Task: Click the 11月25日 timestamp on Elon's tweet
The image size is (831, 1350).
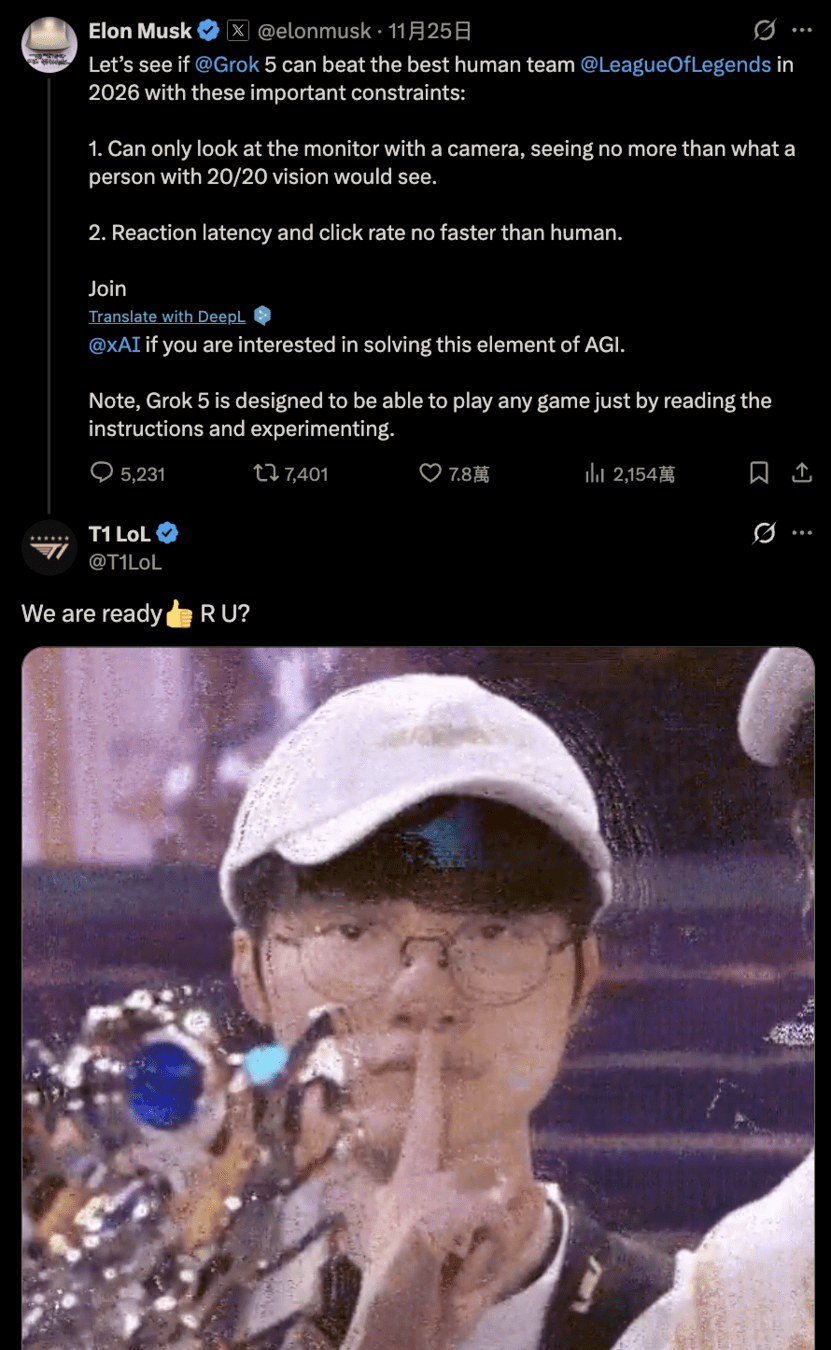Action: pyautogui.click(x=422, y=31)
